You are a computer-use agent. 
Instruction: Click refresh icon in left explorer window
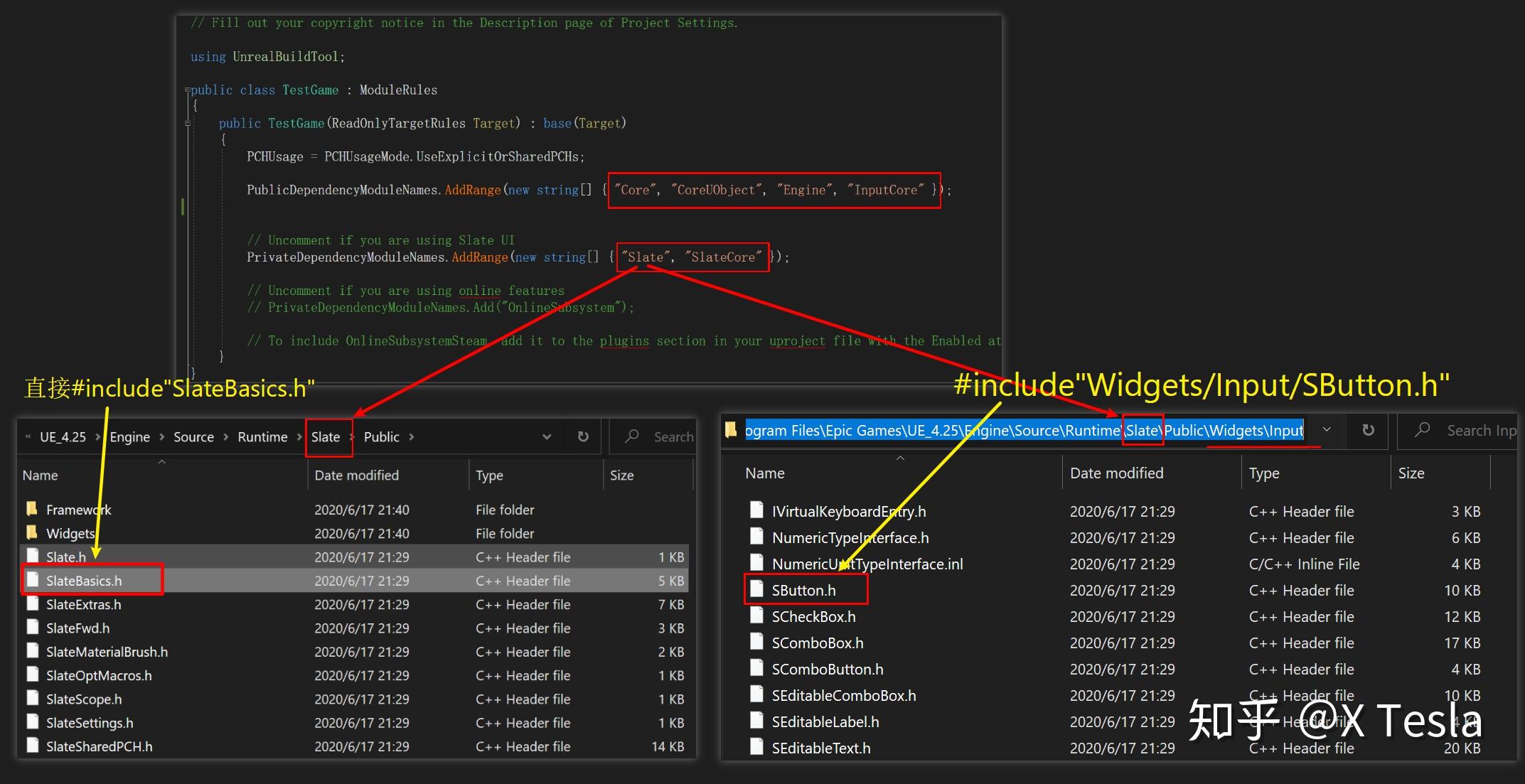pos(583,436)
